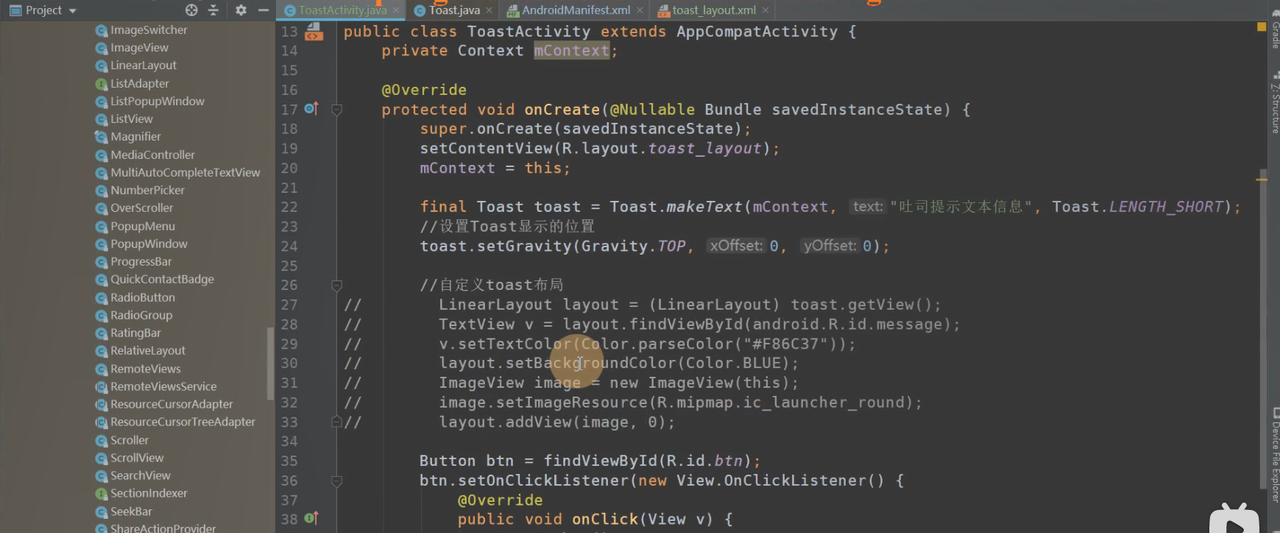
Task: Select LinearLayout class in tree
Action: point(143,66)
